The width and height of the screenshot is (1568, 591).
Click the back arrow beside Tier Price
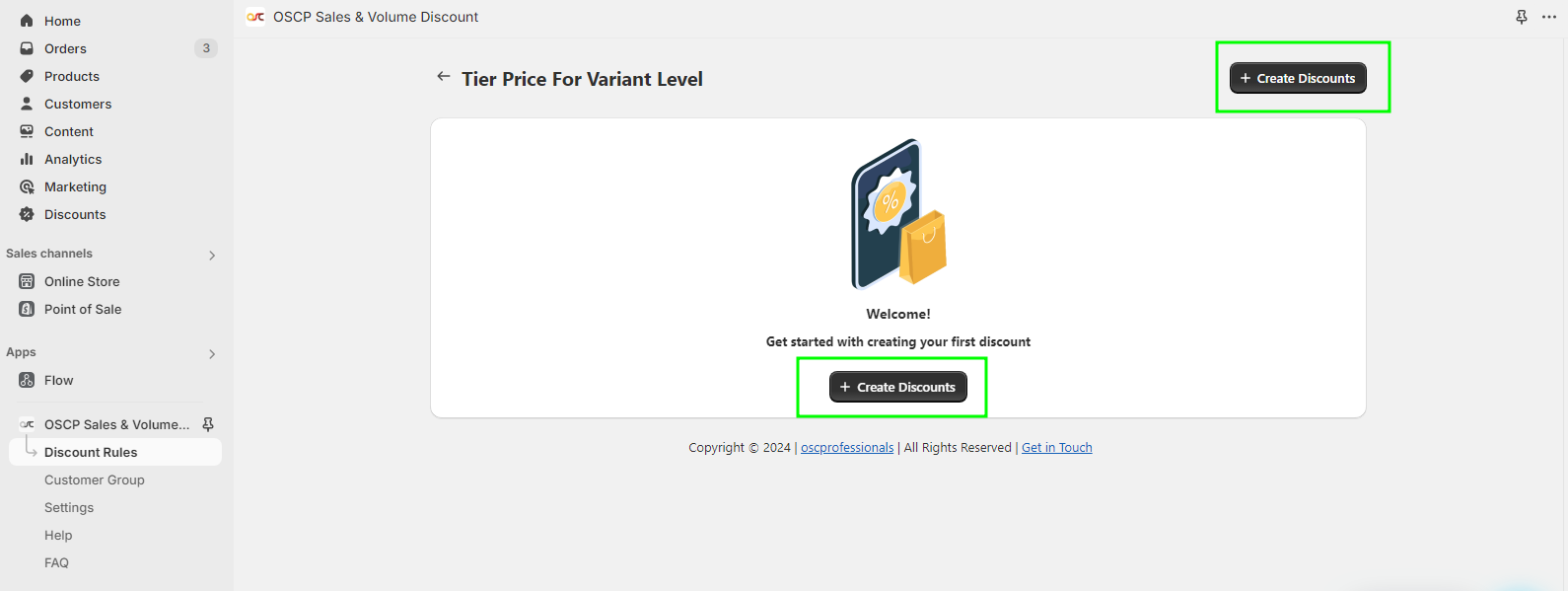(x=444, y=77)
